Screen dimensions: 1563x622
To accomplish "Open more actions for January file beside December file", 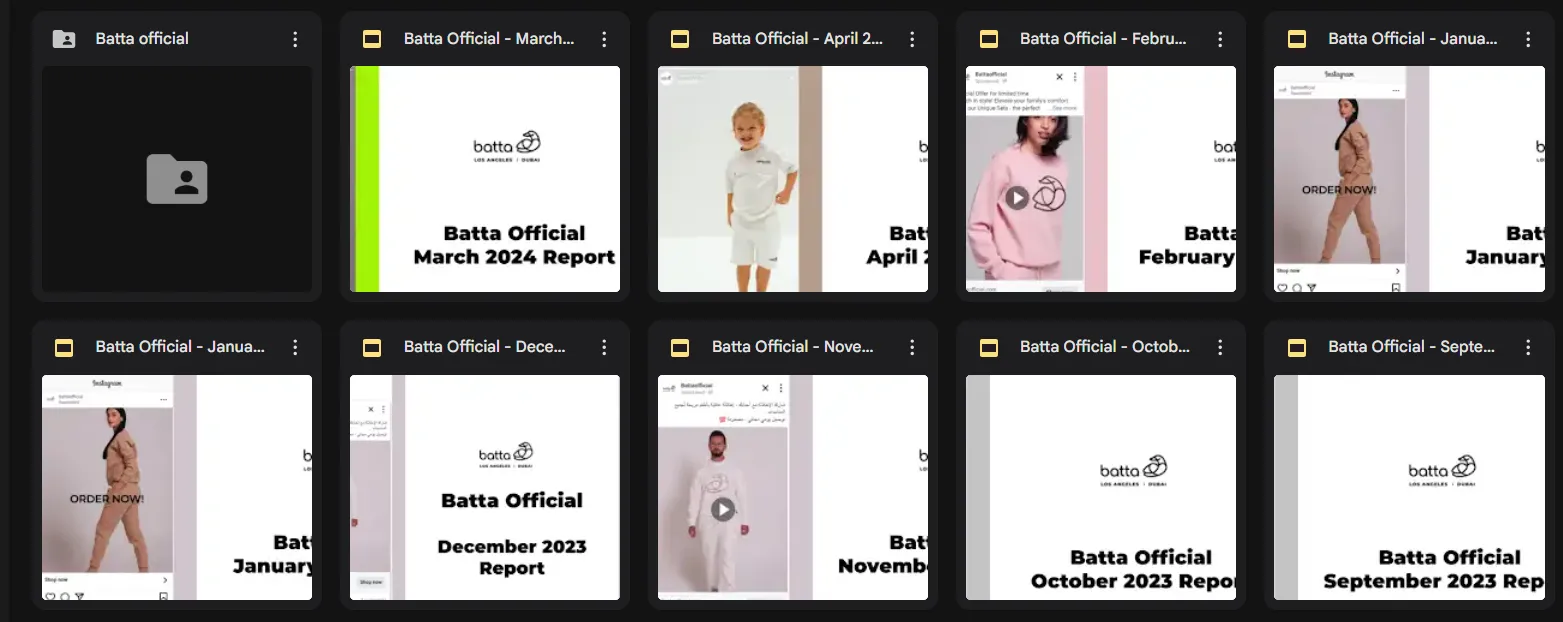I will 295,347.
